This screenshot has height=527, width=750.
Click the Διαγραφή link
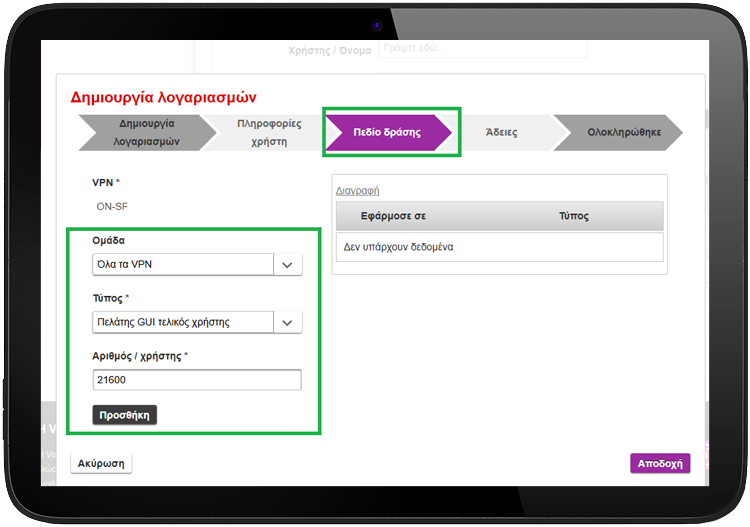357,191
